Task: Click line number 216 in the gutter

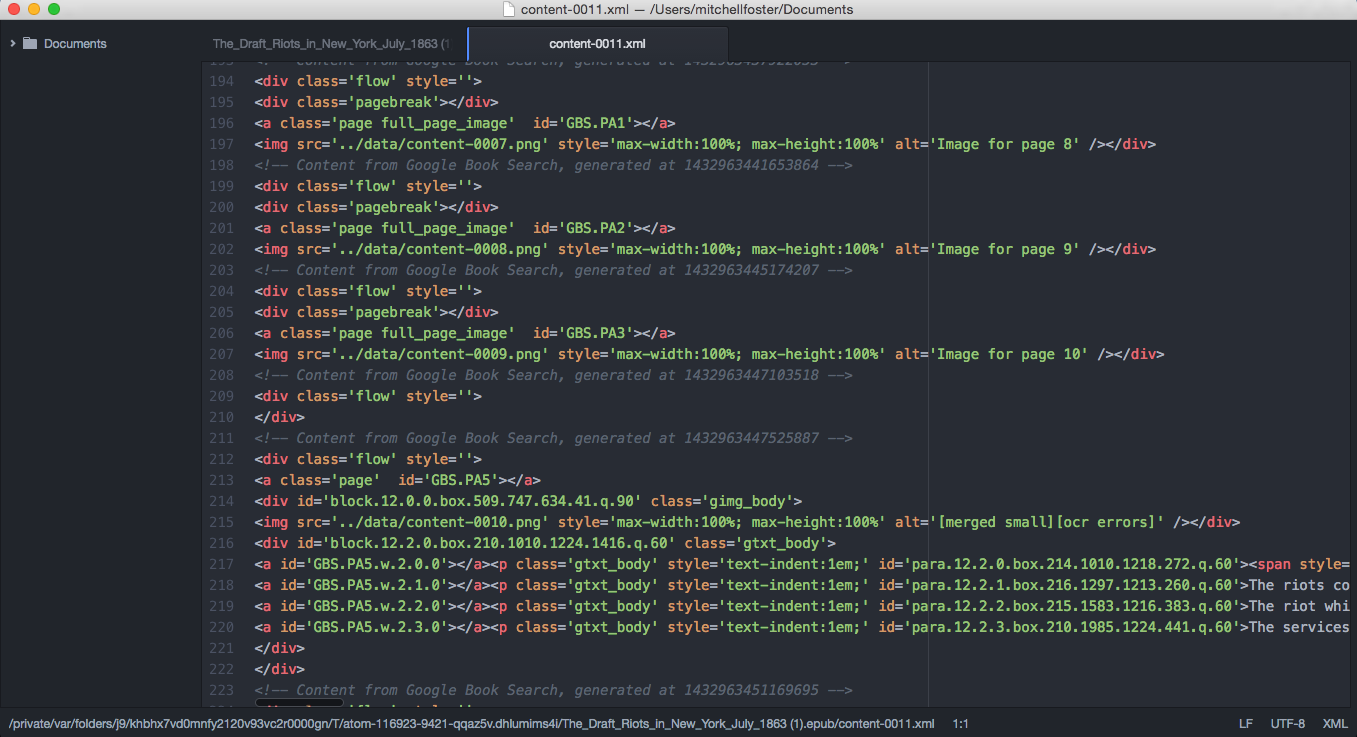Action: 222,543
